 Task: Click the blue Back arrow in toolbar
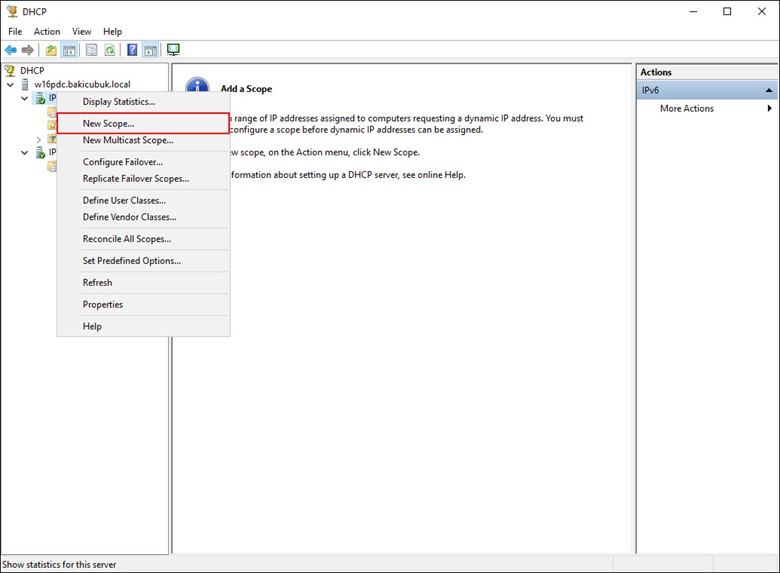[x=10, y=50]
